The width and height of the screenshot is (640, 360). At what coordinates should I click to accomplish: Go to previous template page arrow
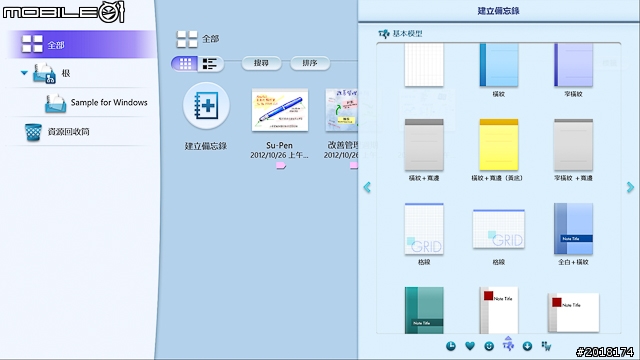(x=367, y=187)
